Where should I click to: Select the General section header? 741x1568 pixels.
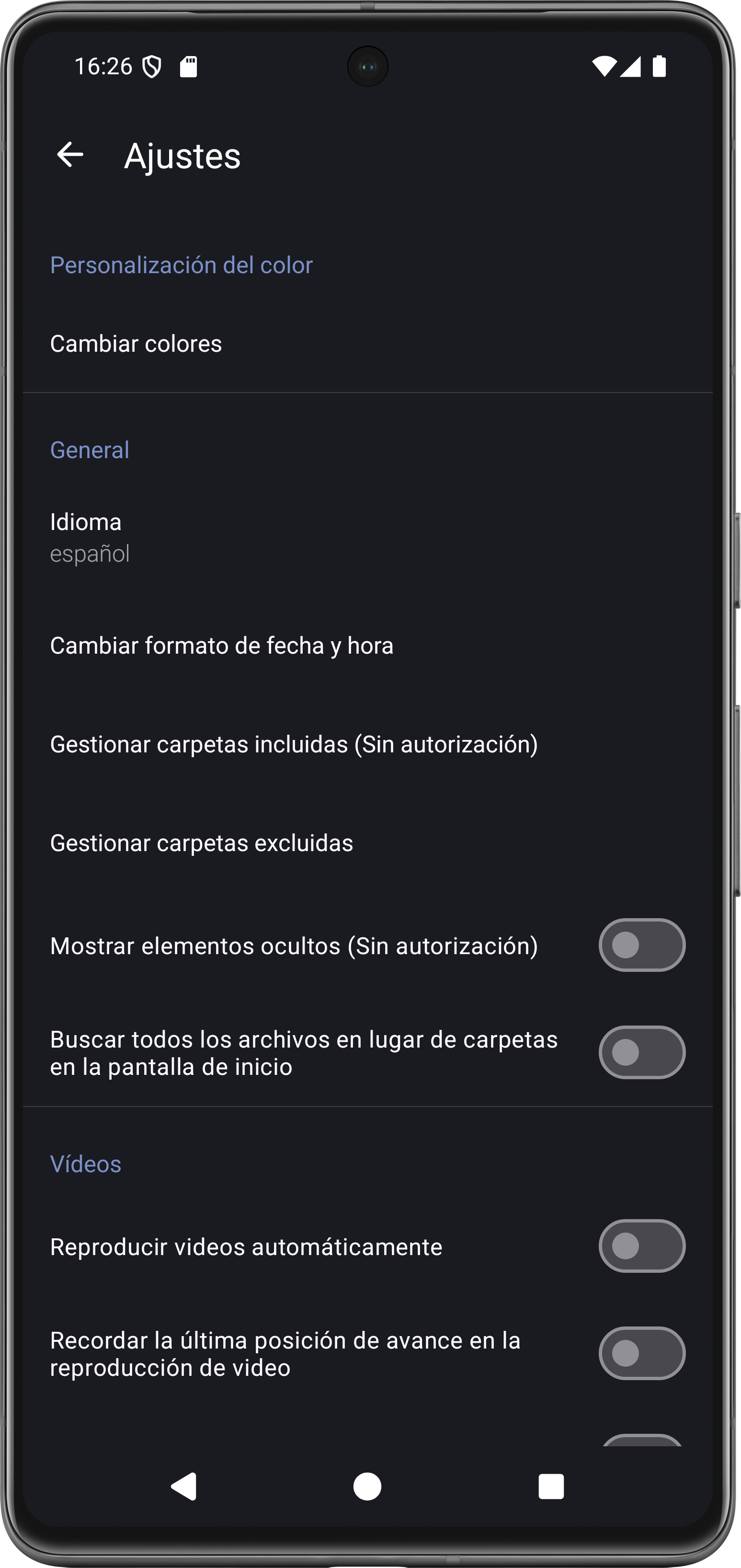90,450
